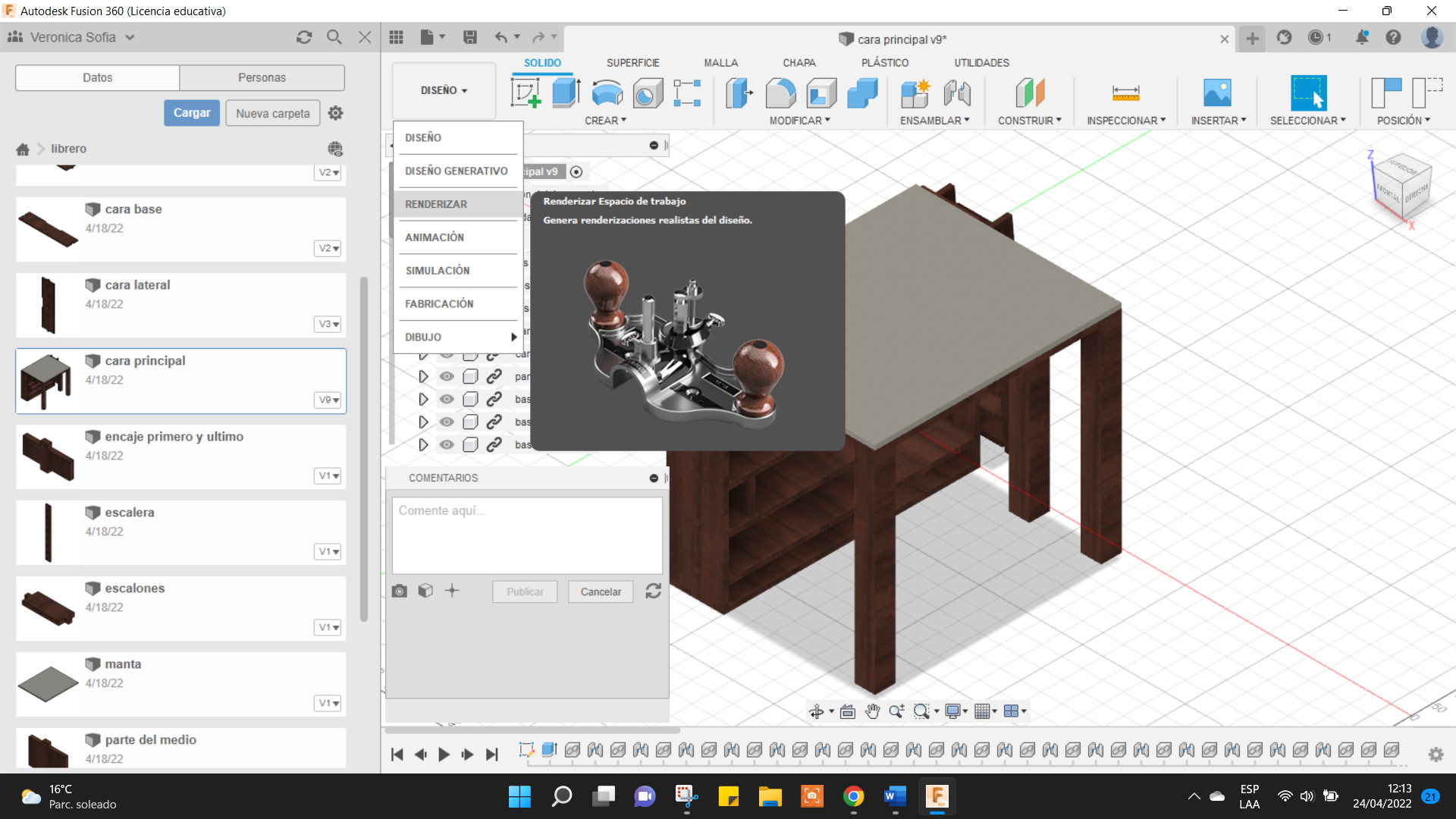Toggle eye icon on the 'par' component

point(447,376)
